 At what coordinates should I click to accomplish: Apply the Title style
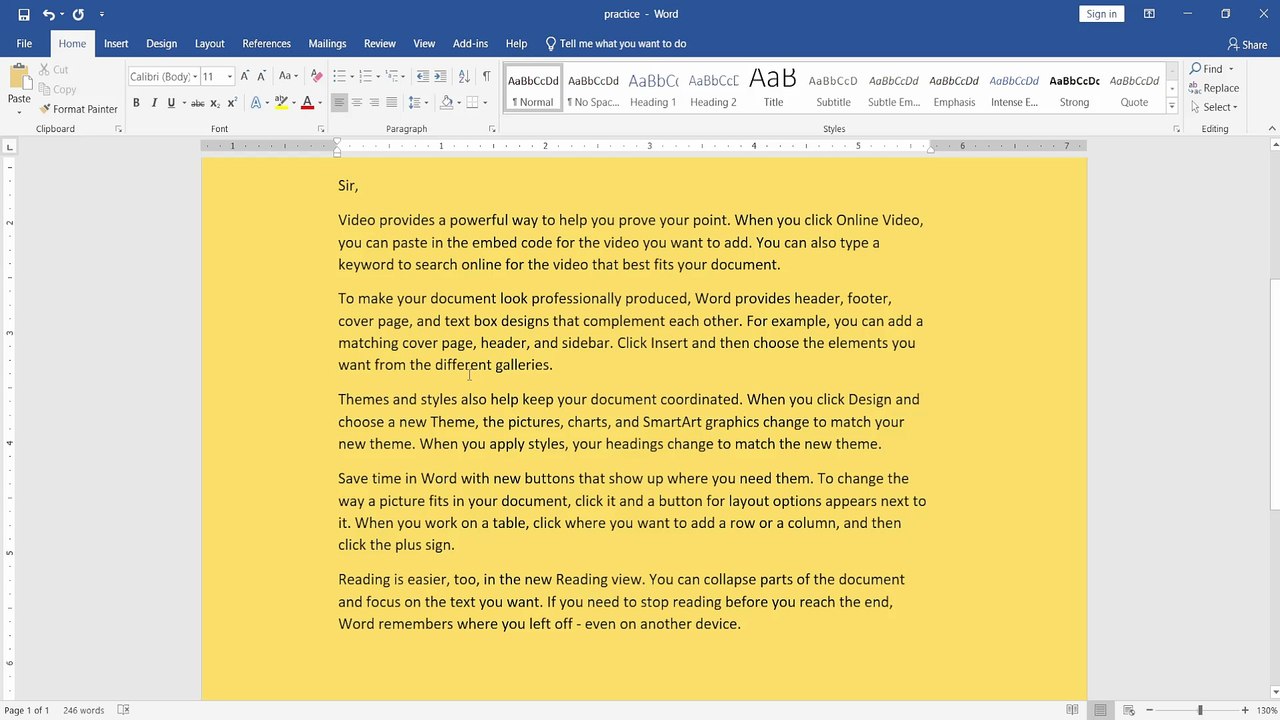[773, 87]
